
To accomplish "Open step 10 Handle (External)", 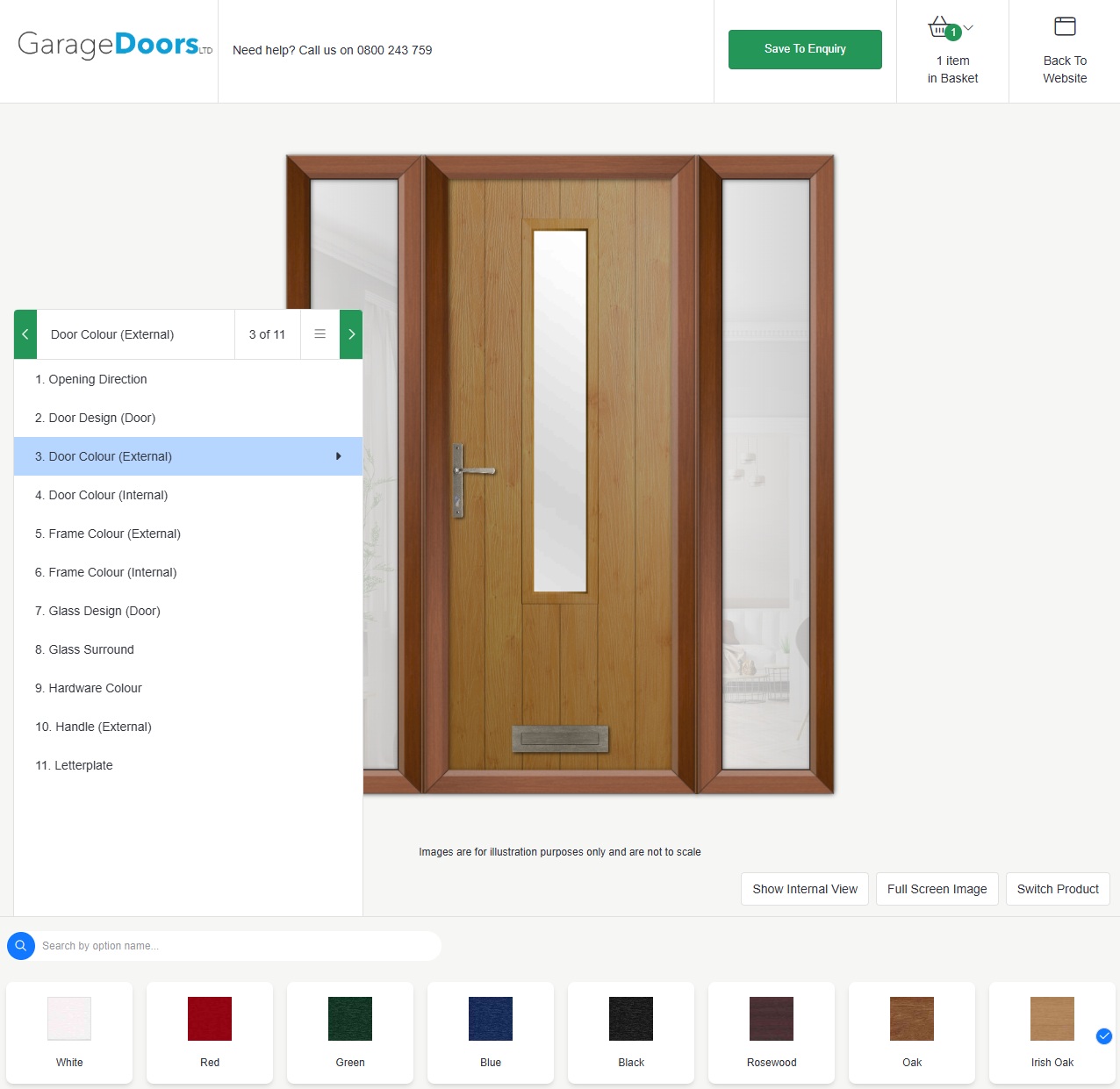I will click(x=188, y=727).
